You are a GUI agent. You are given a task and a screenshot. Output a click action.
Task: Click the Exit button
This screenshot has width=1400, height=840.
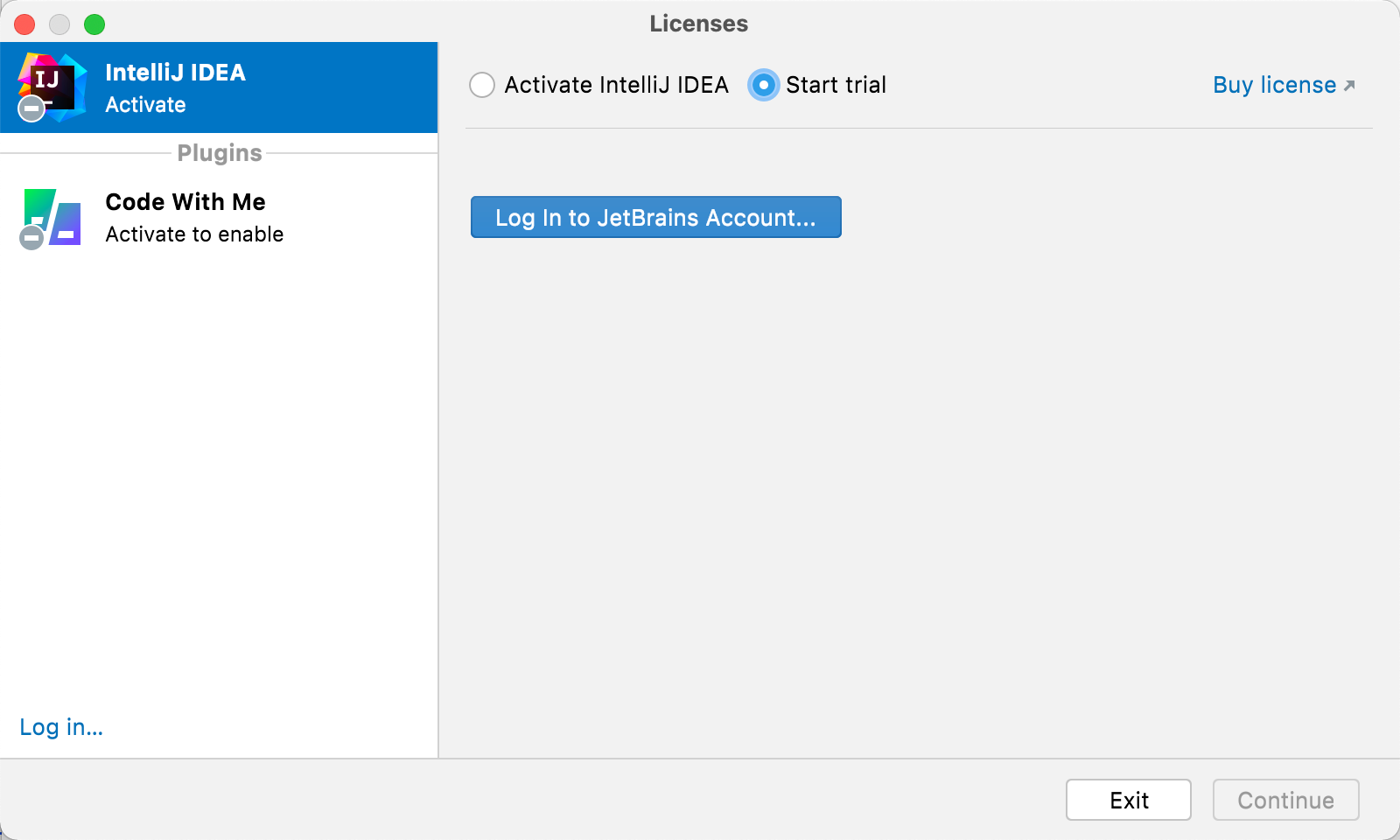1128,799
